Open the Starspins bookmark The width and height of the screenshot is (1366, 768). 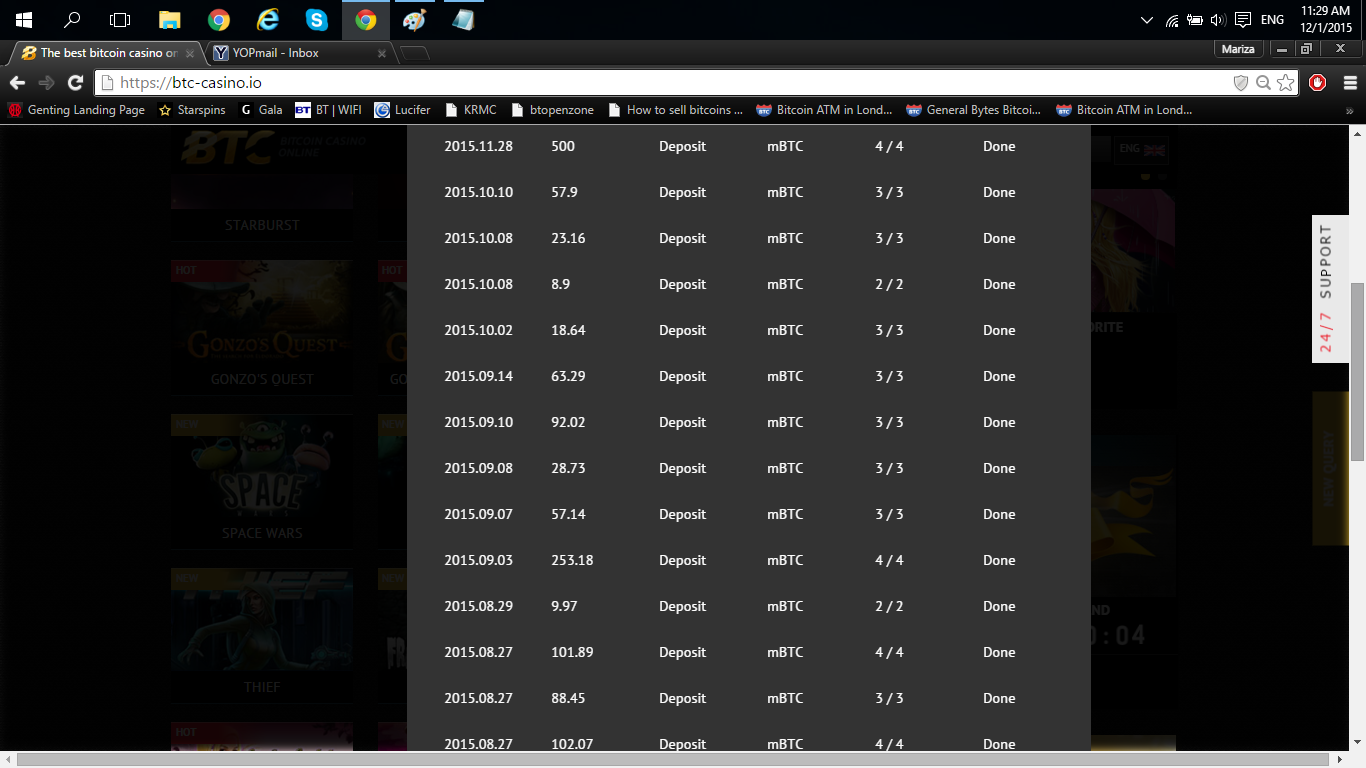[x=192, y=110]
